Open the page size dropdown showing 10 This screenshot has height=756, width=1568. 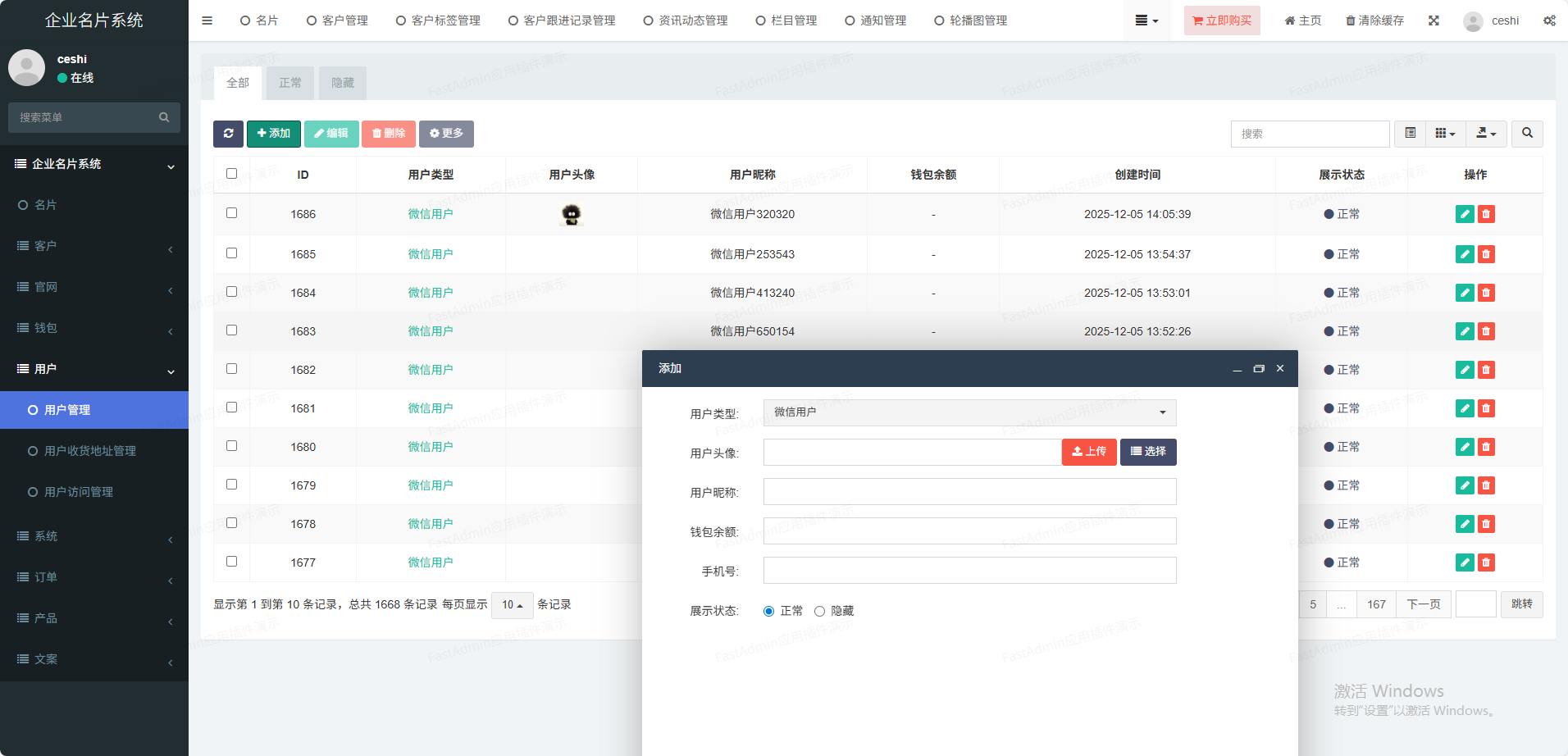[x=512, y=605]
